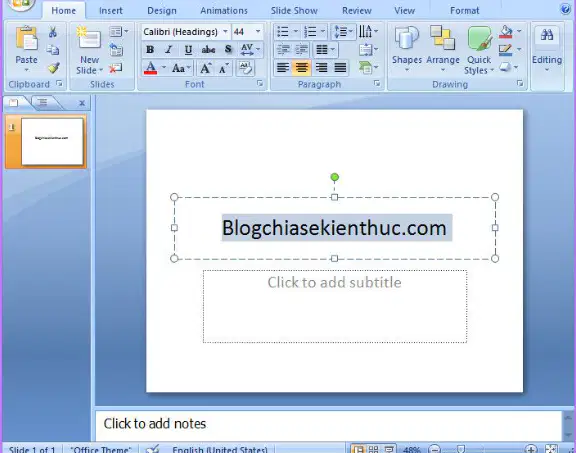Toggle Underline formatting
Screen dimensions: 576x453
pos(188,49)
